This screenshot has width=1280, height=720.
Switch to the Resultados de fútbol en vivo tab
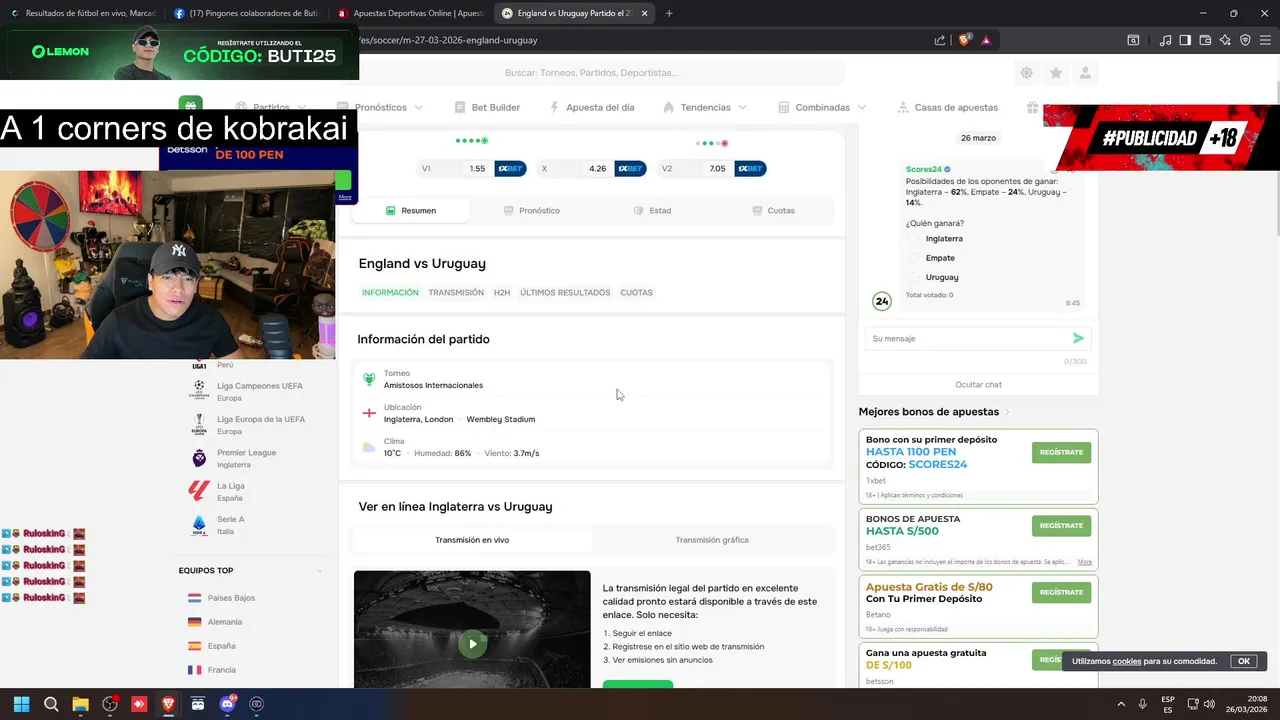pyautogui.click(x=82, y=13)
